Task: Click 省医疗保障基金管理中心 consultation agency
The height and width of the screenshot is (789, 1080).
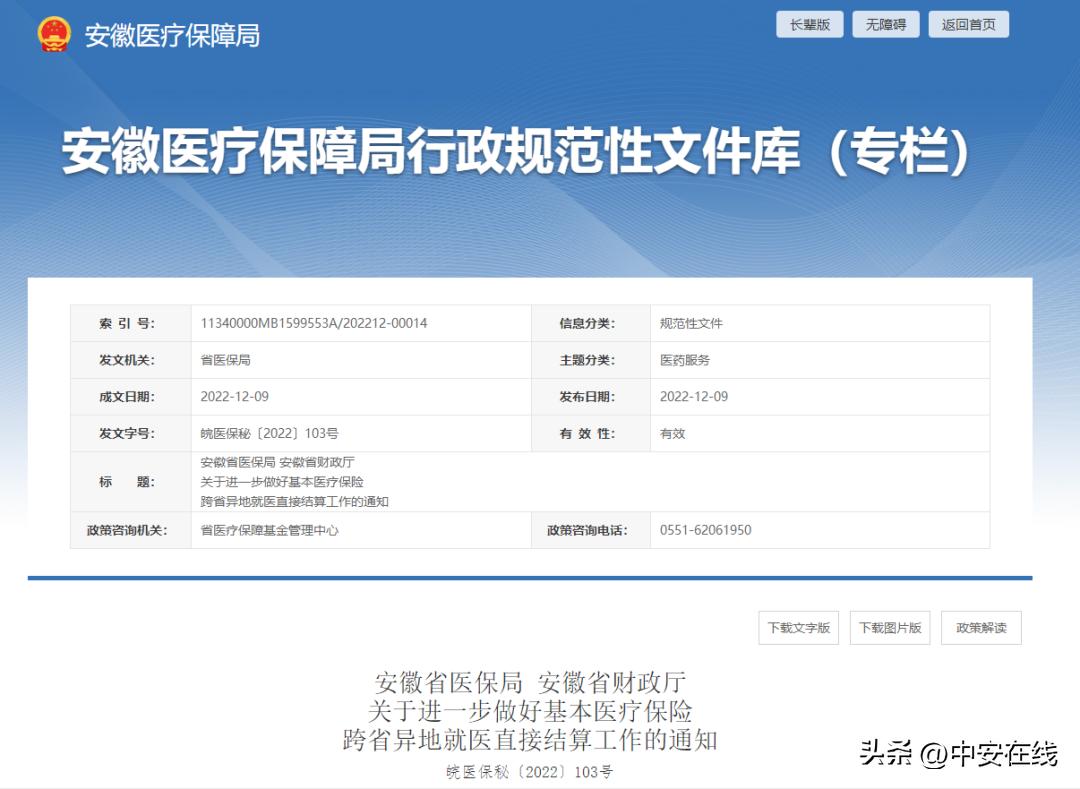Action: point(269,531)
